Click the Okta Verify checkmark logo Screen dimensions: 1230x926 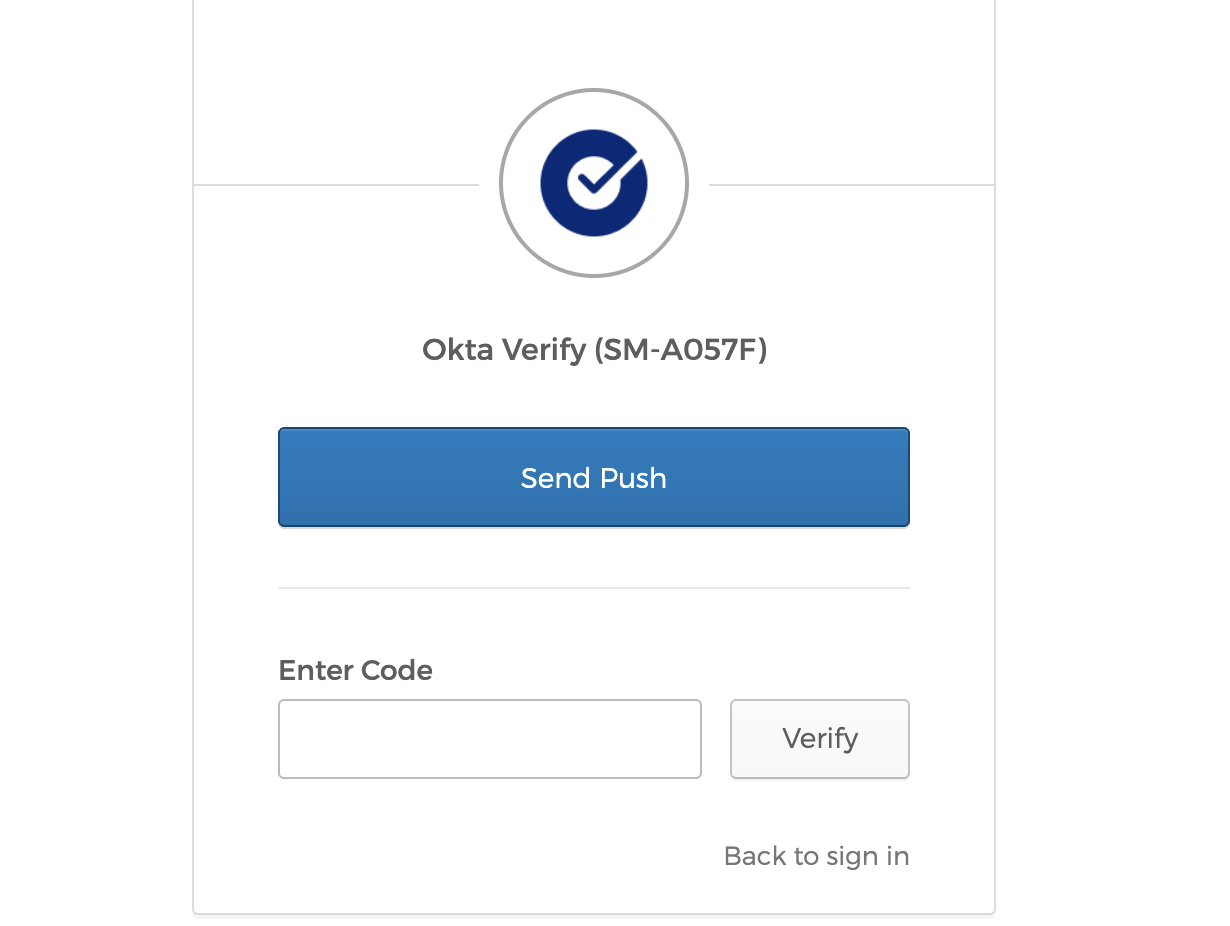pyautogui.click(x=594, y=183)
